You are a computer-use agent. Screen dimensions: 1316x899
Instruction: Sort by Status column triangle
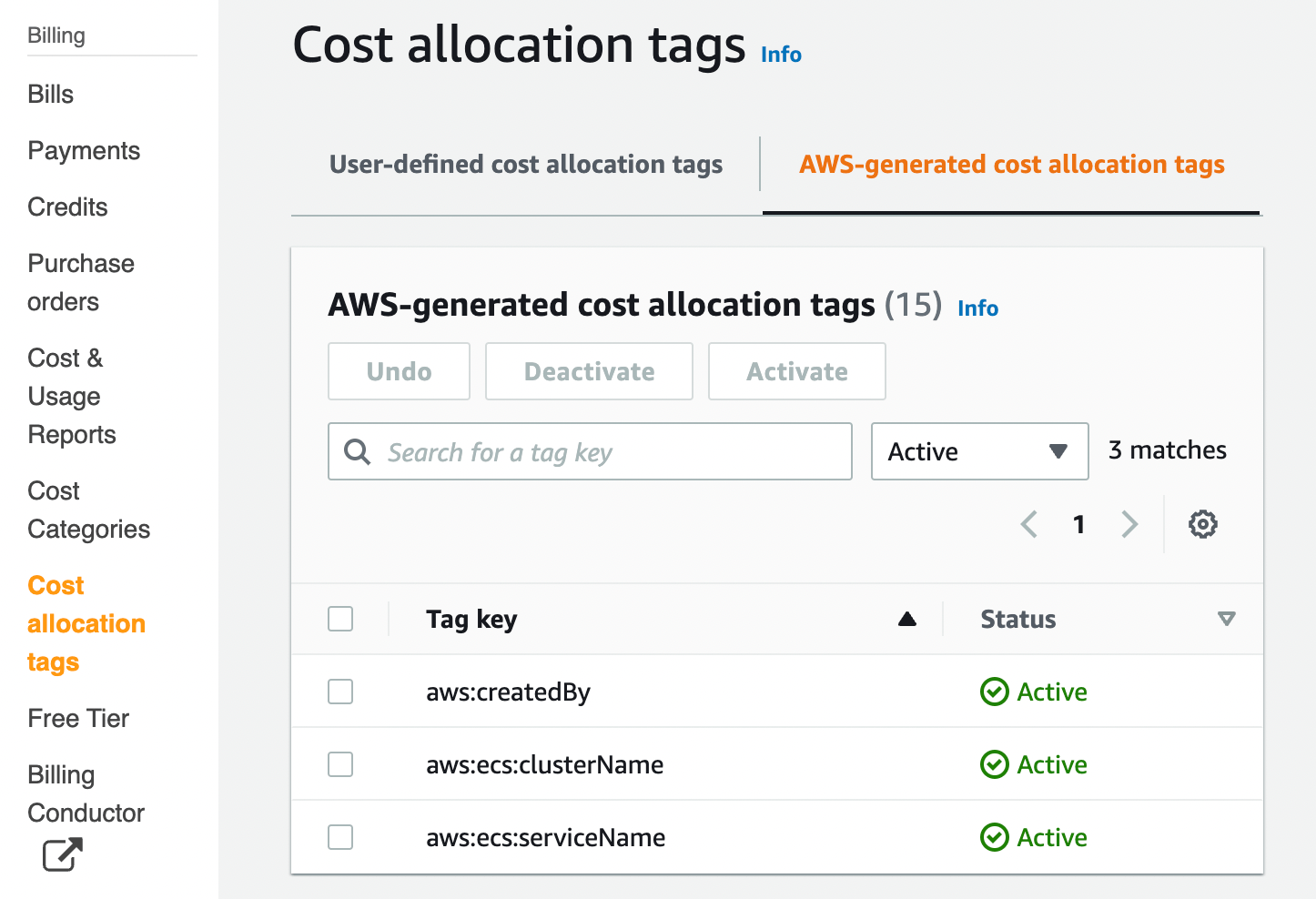(x=1226, y=620)
